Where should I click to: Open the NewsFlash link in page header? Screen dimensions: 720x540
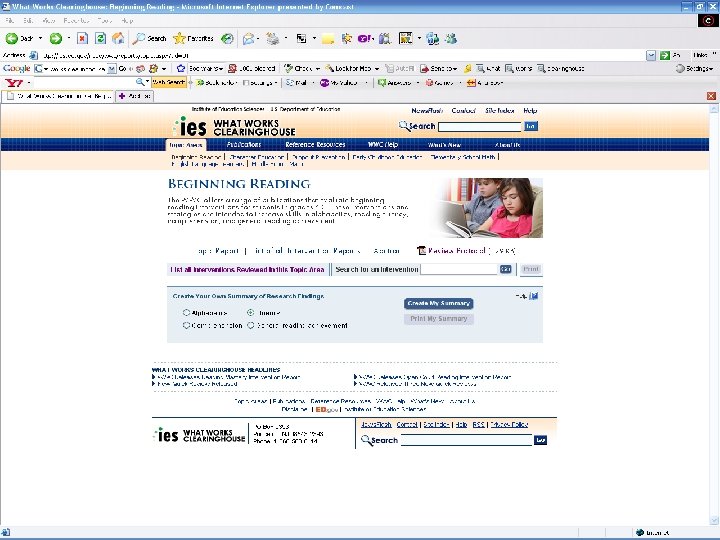click(x=427, y=111)
